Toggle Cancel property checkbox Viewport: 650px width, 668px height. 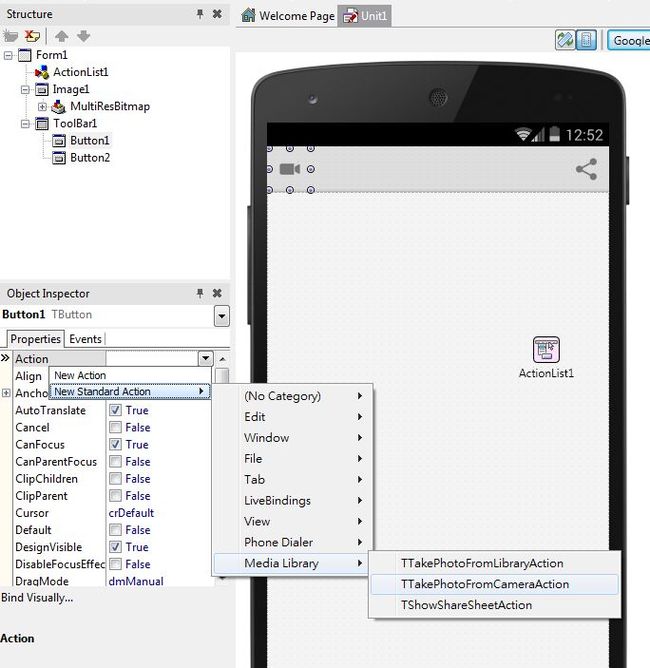(115, 427)
